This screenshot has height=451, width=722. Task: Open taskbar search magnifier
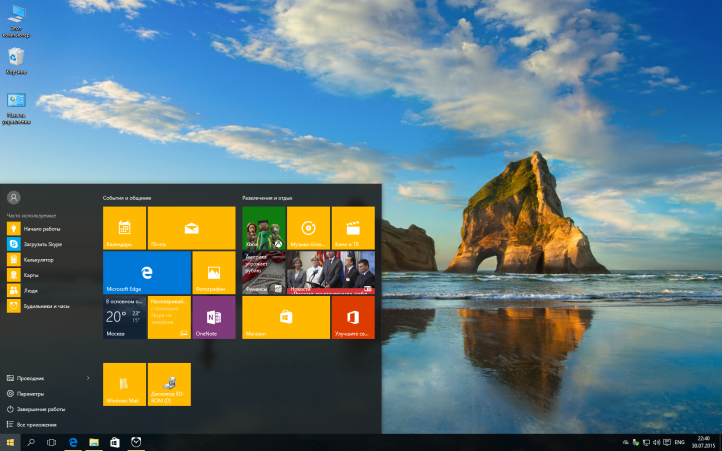31,443
